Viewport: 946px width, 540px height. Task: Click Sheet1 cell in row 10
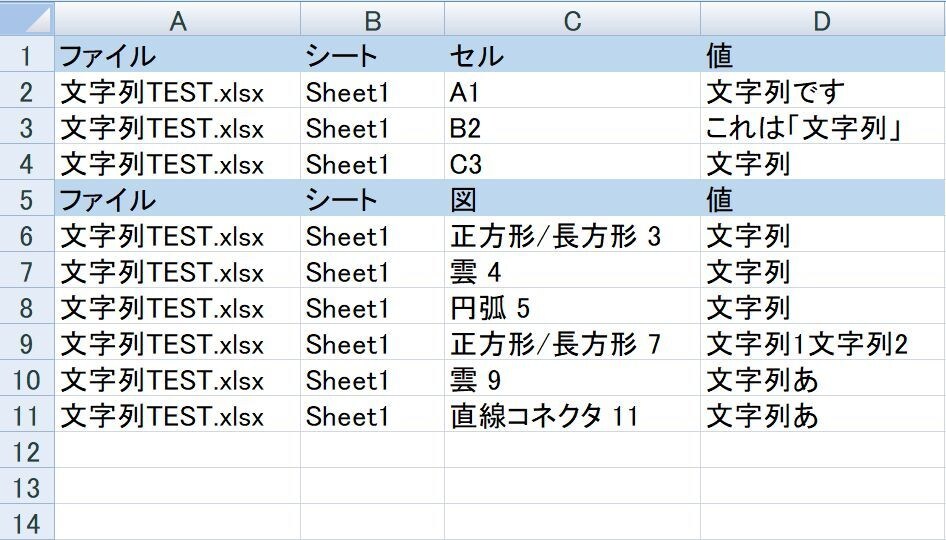[373, 378]
